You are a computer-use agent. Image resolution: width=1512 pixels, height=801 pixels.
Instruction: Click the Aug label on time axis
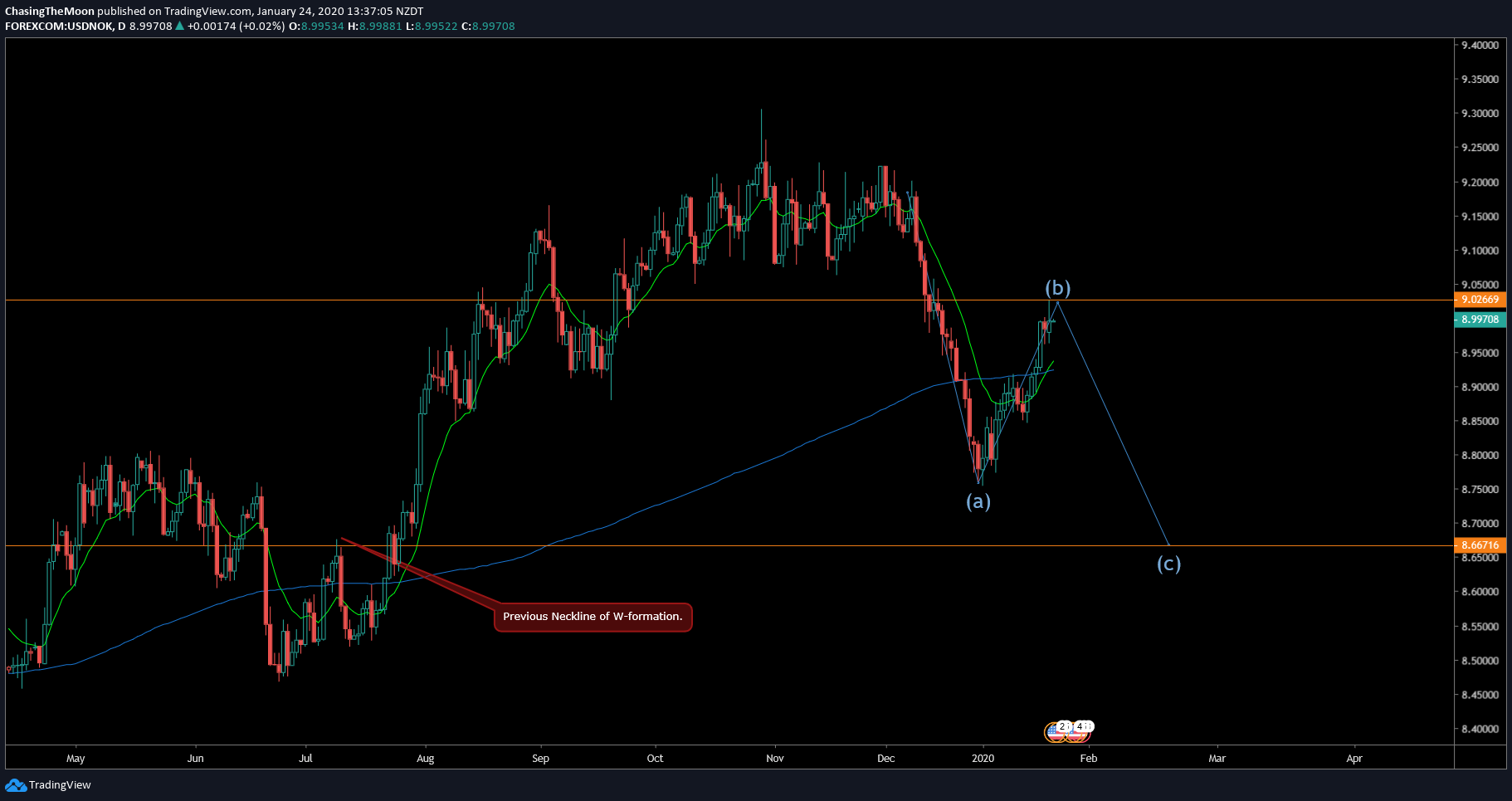point(425,758)
